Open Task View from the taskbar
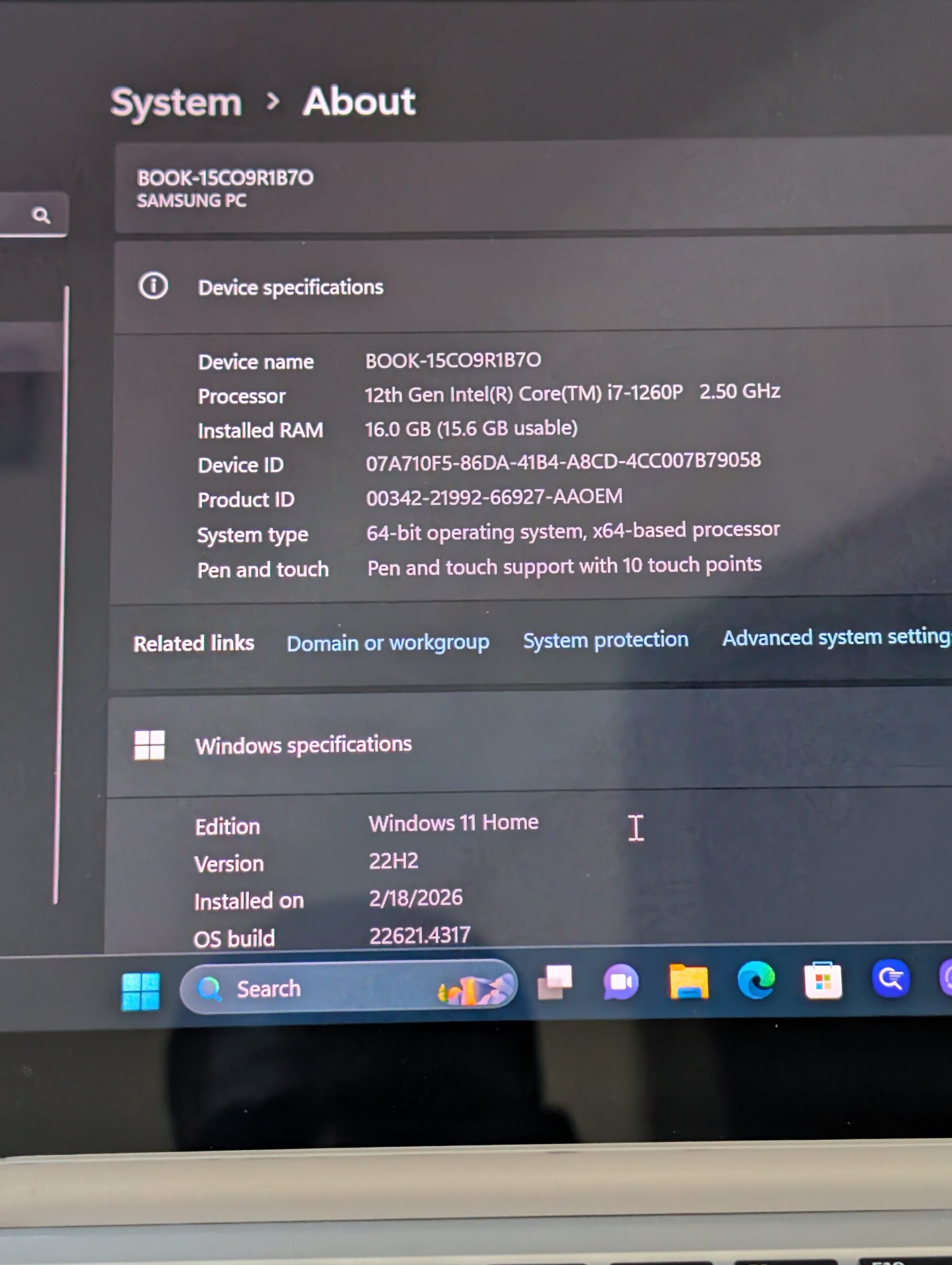The image size is (952, 1265). click(x=555, y=982)
